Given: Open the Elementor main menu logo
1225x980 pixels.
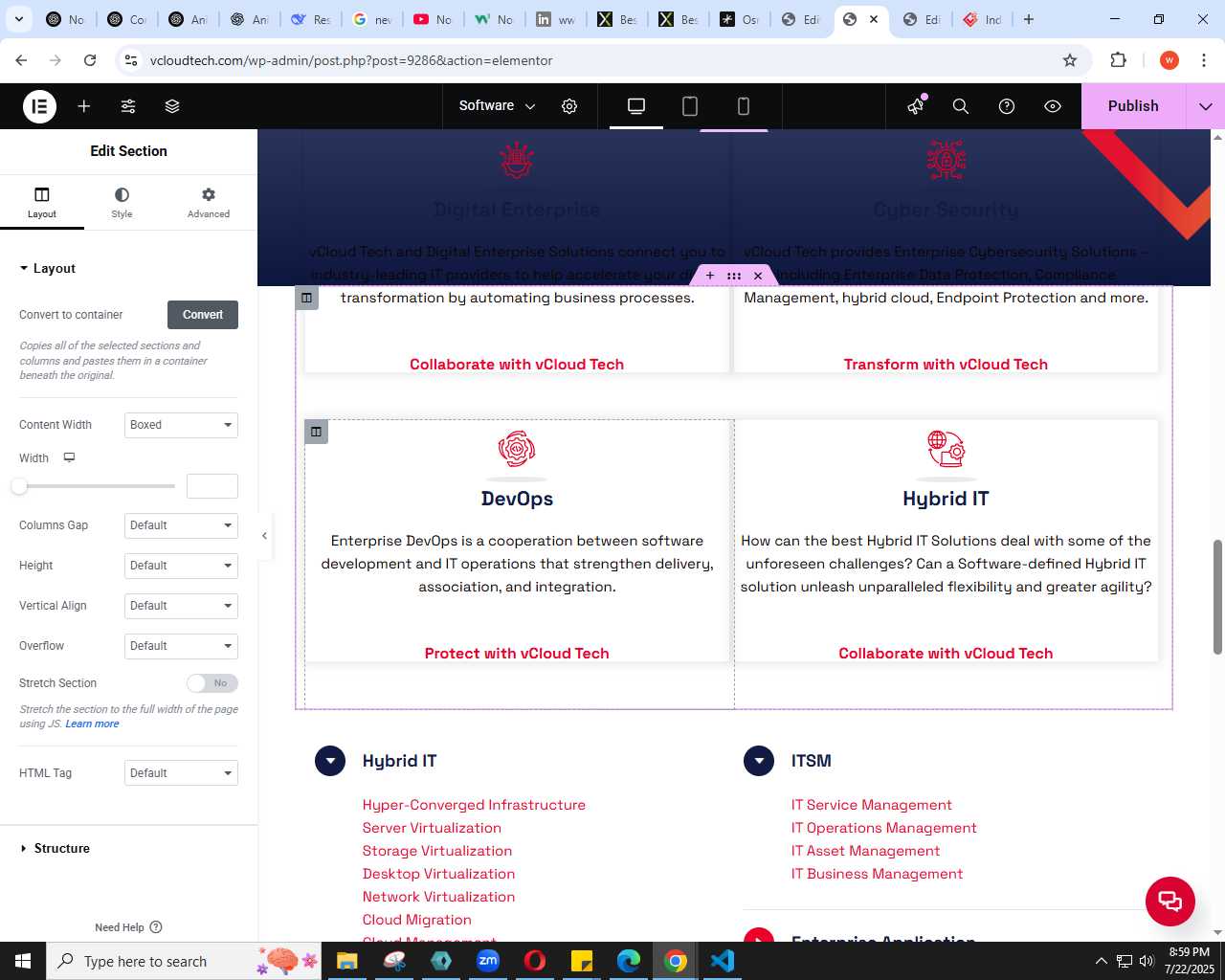Looking at the screenshot, I should 40,106.
